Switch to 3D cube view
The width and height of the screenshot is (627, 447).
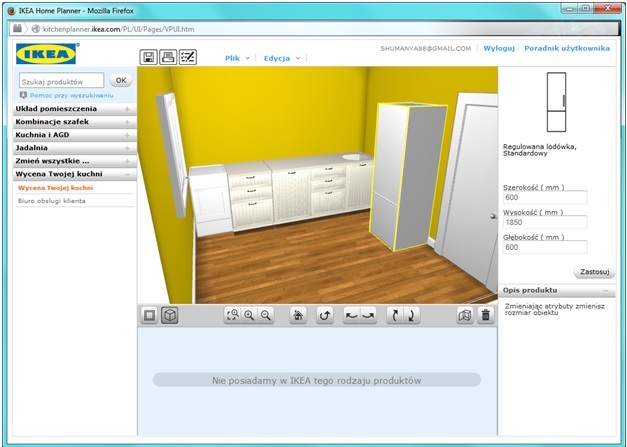tap(170, 315)
